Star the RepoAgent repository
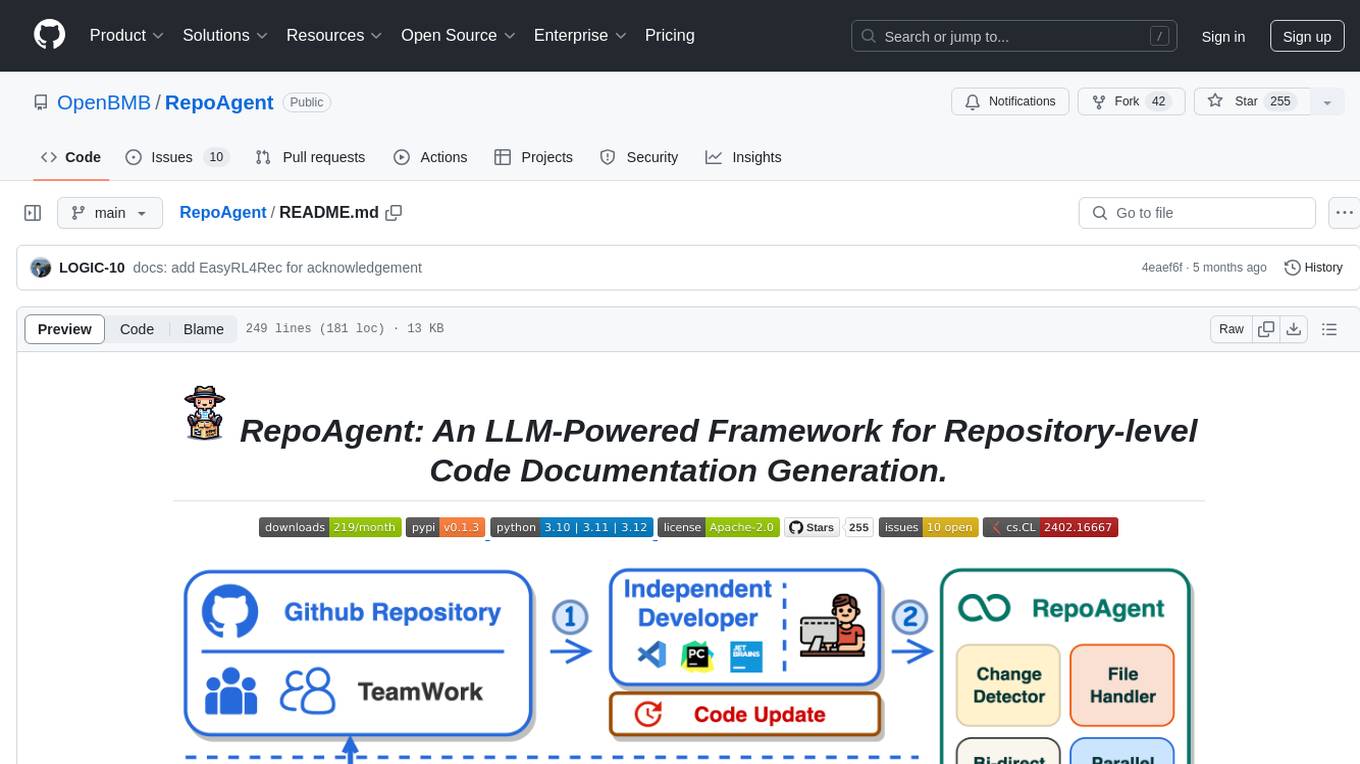 (x=1252, y=102)
